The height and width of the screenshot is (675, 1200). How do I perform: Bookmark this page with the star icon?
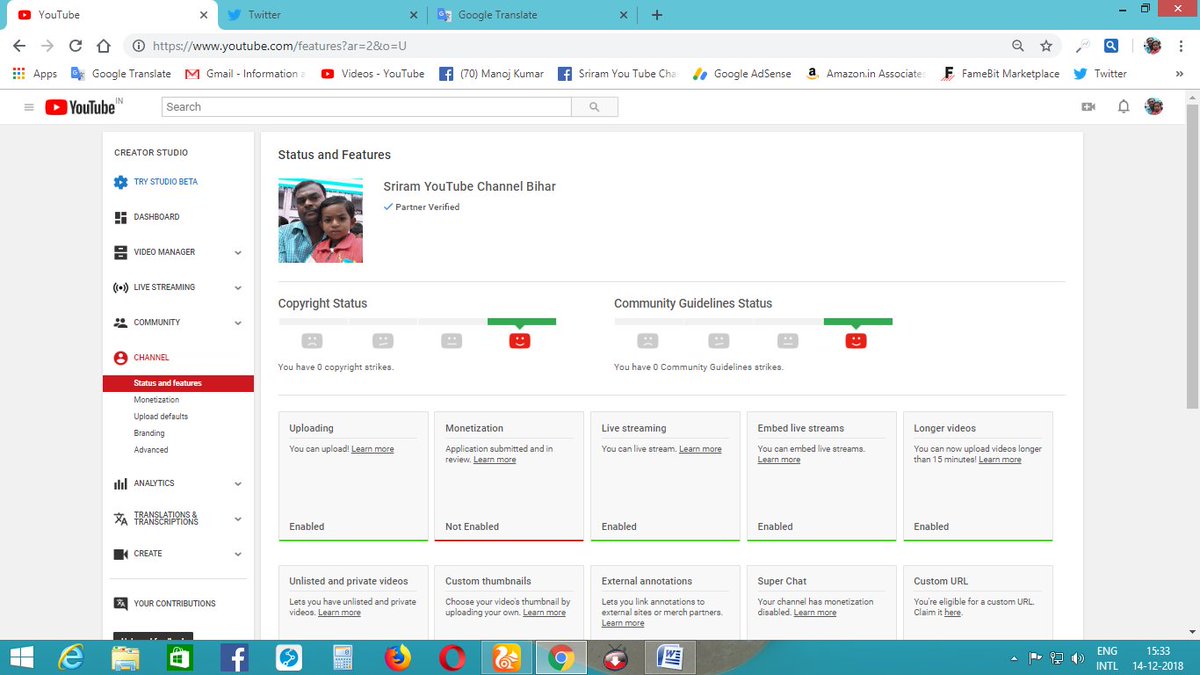click(x=1046, y=45)
